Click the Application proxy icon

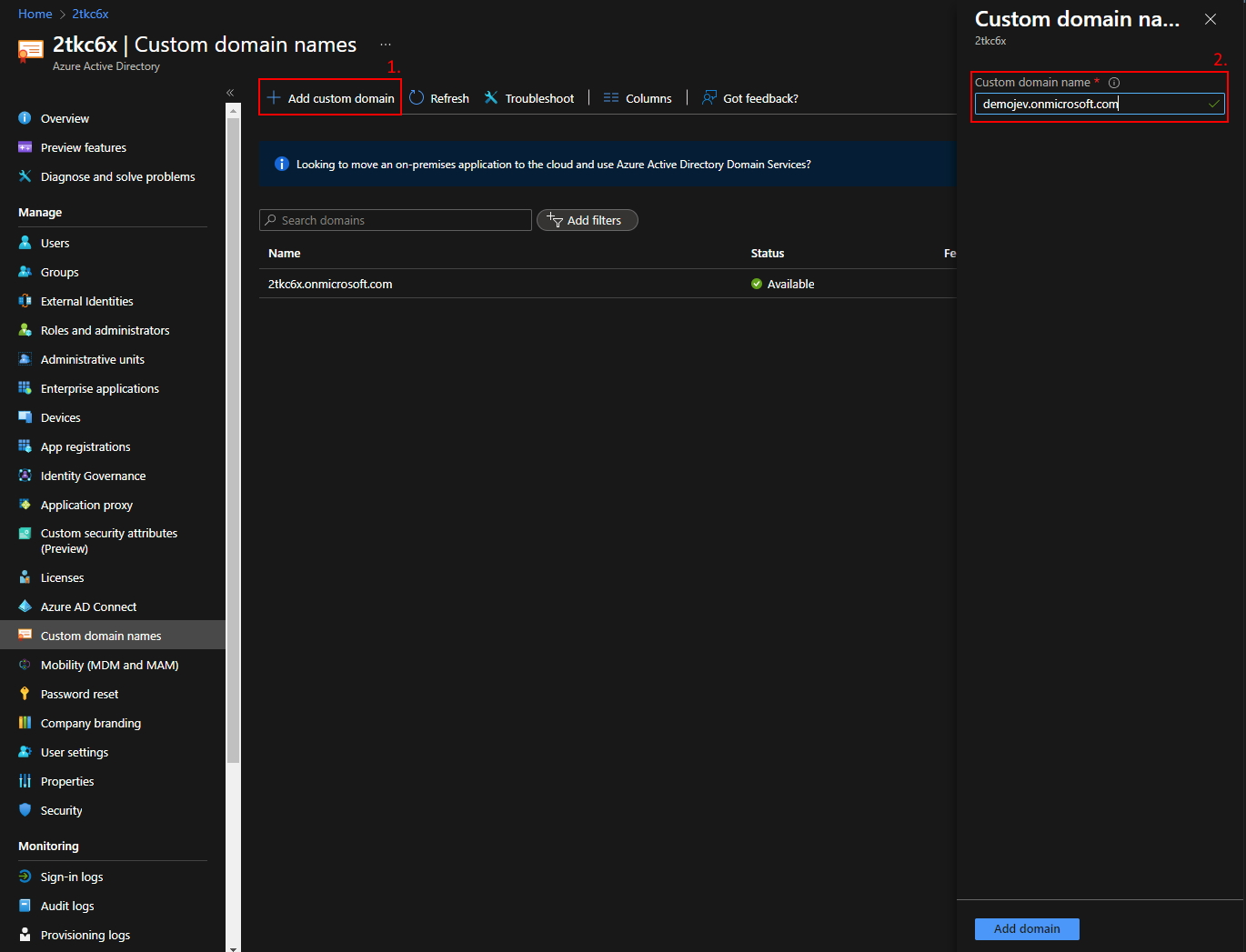pyautogui.click(x=25, y=505)
